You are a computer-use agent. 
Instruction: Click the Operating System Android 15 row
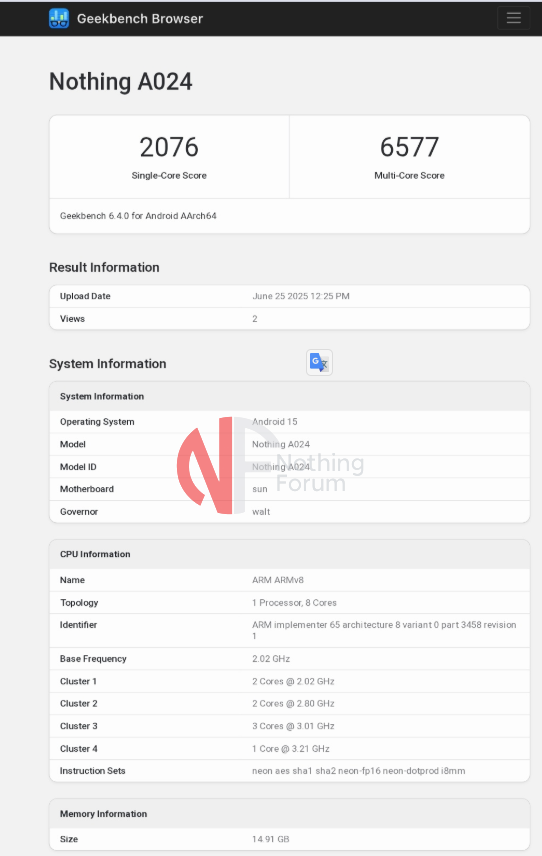(289, 421)
